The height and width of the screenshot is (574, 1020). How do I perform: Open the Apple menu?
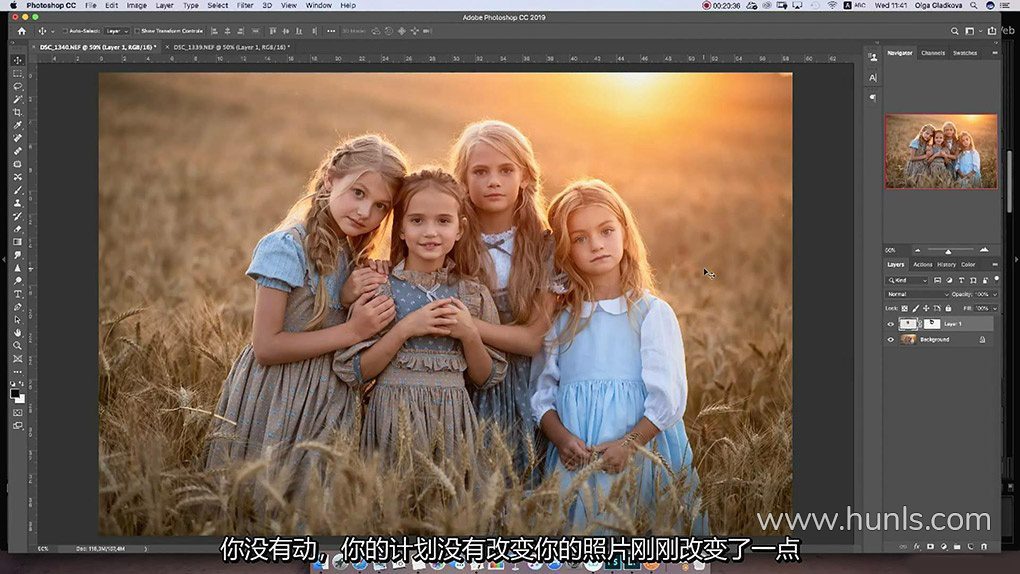click(x=13, y=5)
